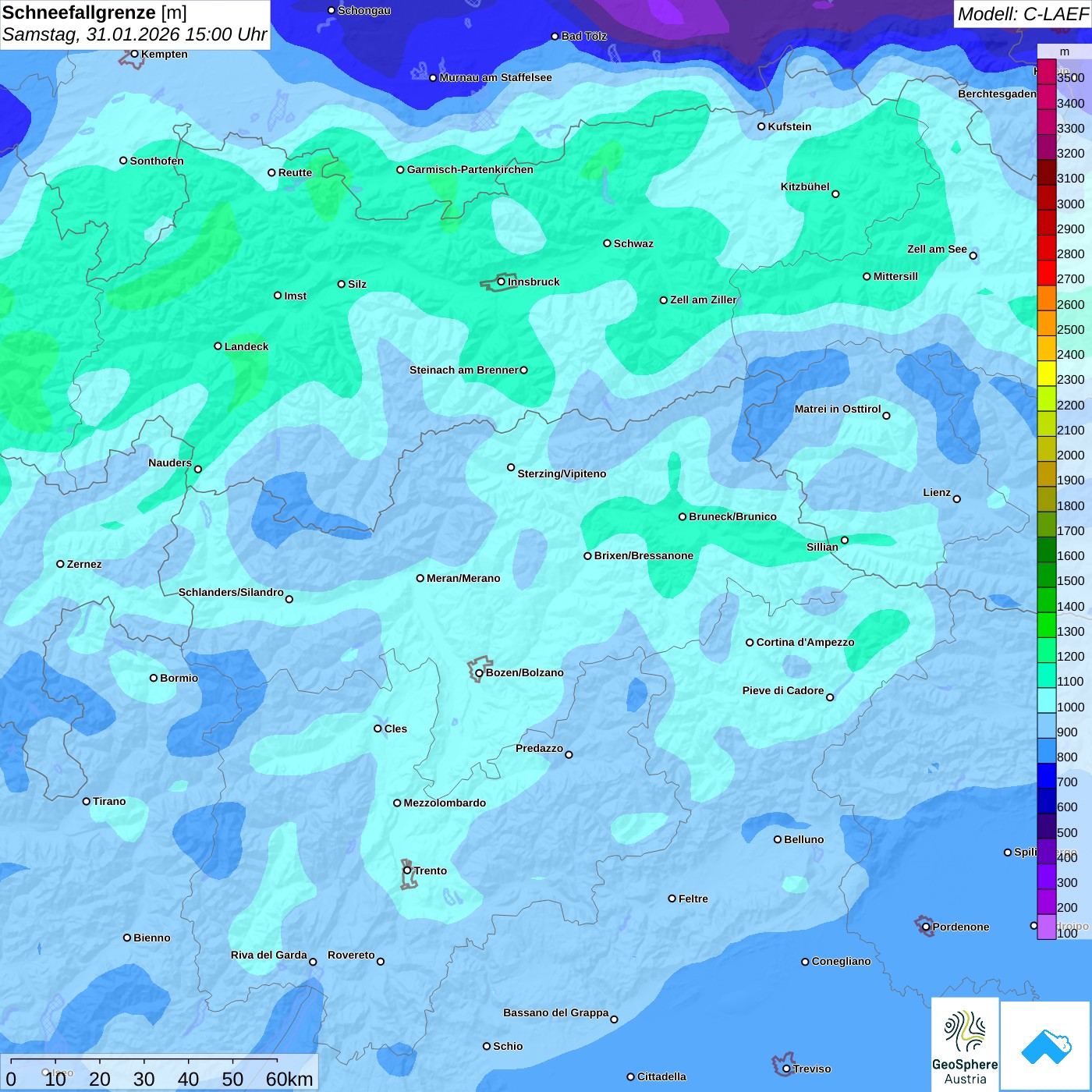Click the Tirano location dot
The width and height of the screenshot is (1092, 1092).
coord(87,801)
